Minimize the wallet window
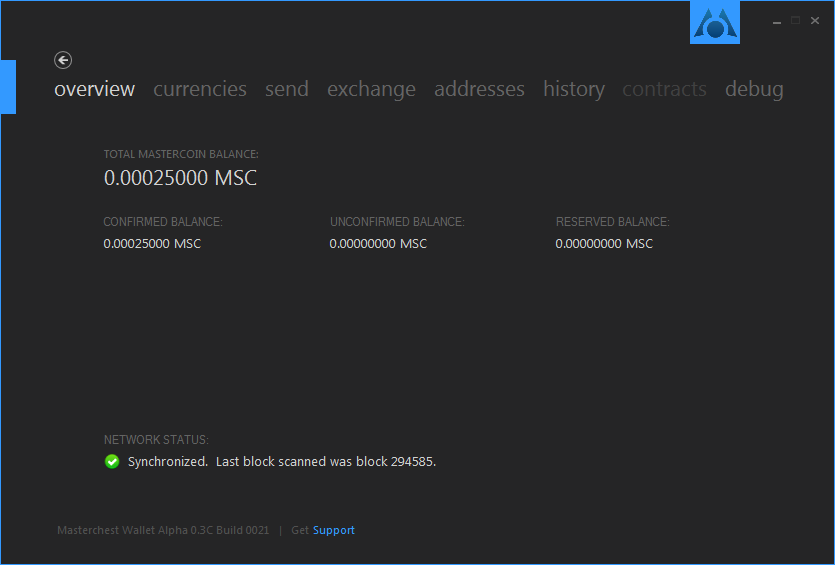The image size is (835, 565). (777, 21)
